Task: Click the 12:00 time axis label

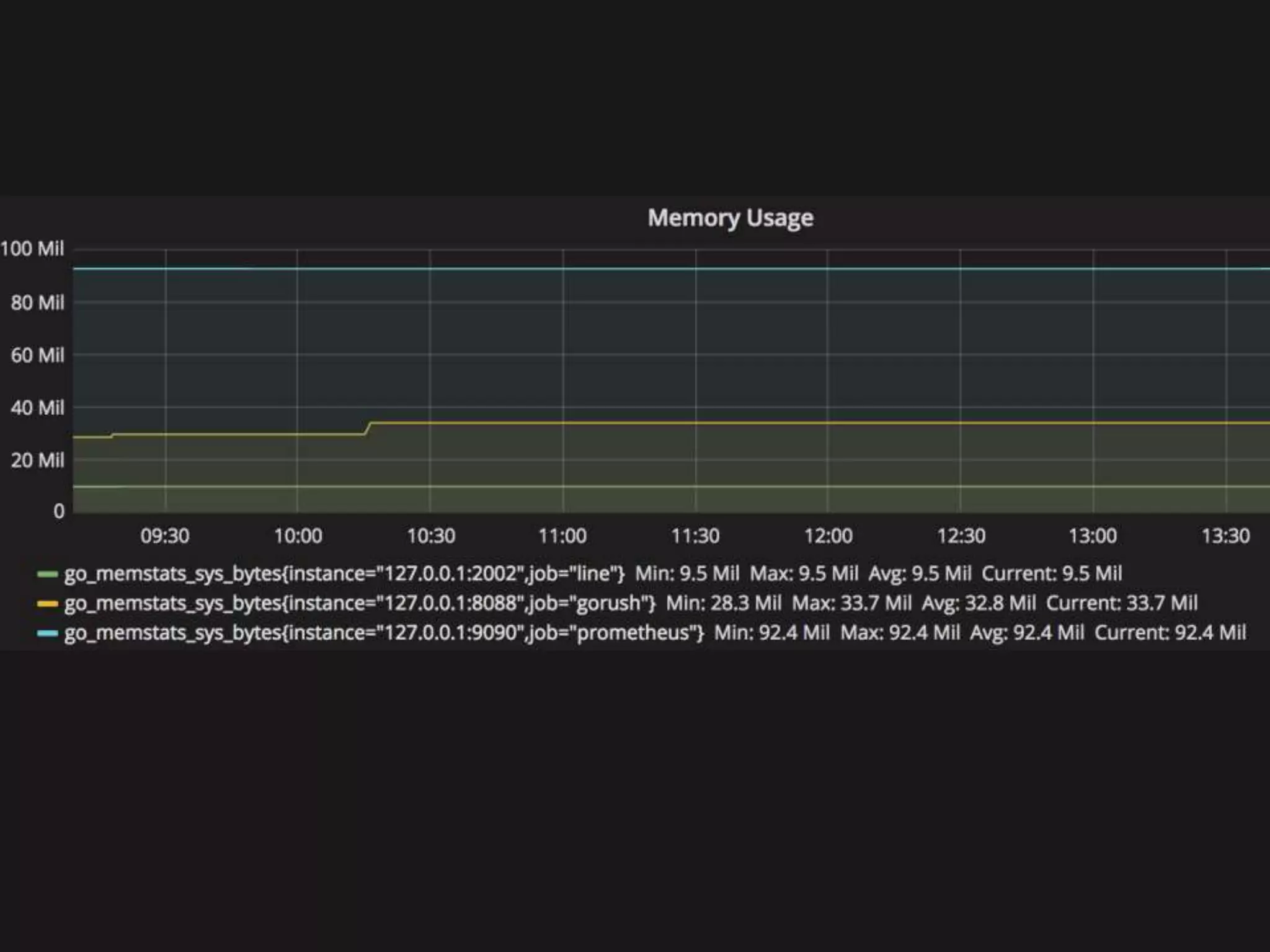Action: point(828,535)
